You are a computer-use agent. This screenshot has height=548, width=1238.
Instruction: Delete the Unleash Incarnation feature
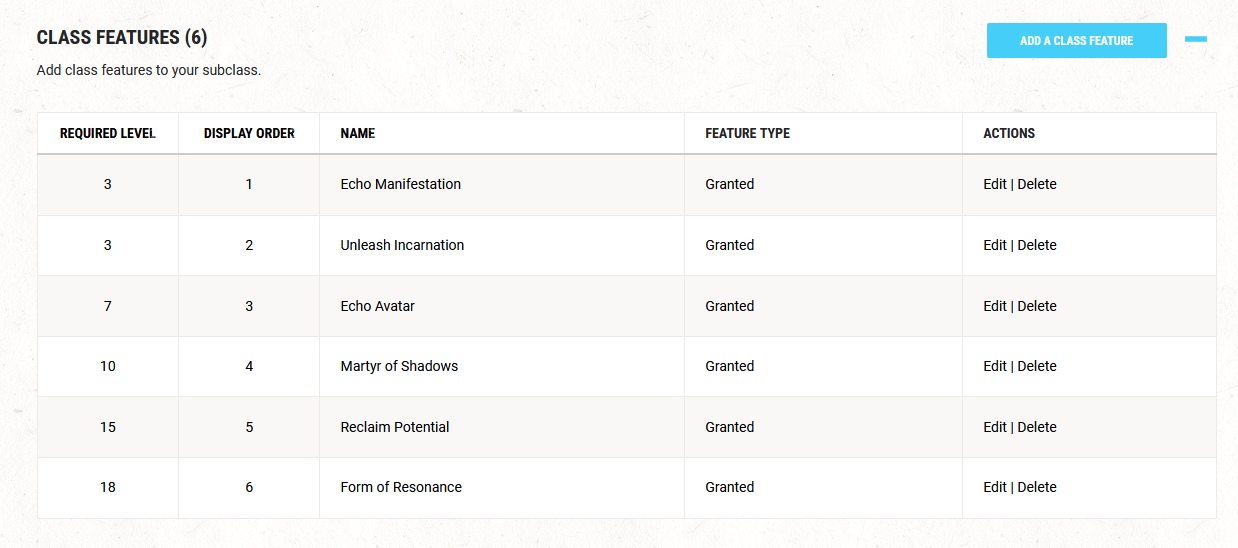point(1037,245)
